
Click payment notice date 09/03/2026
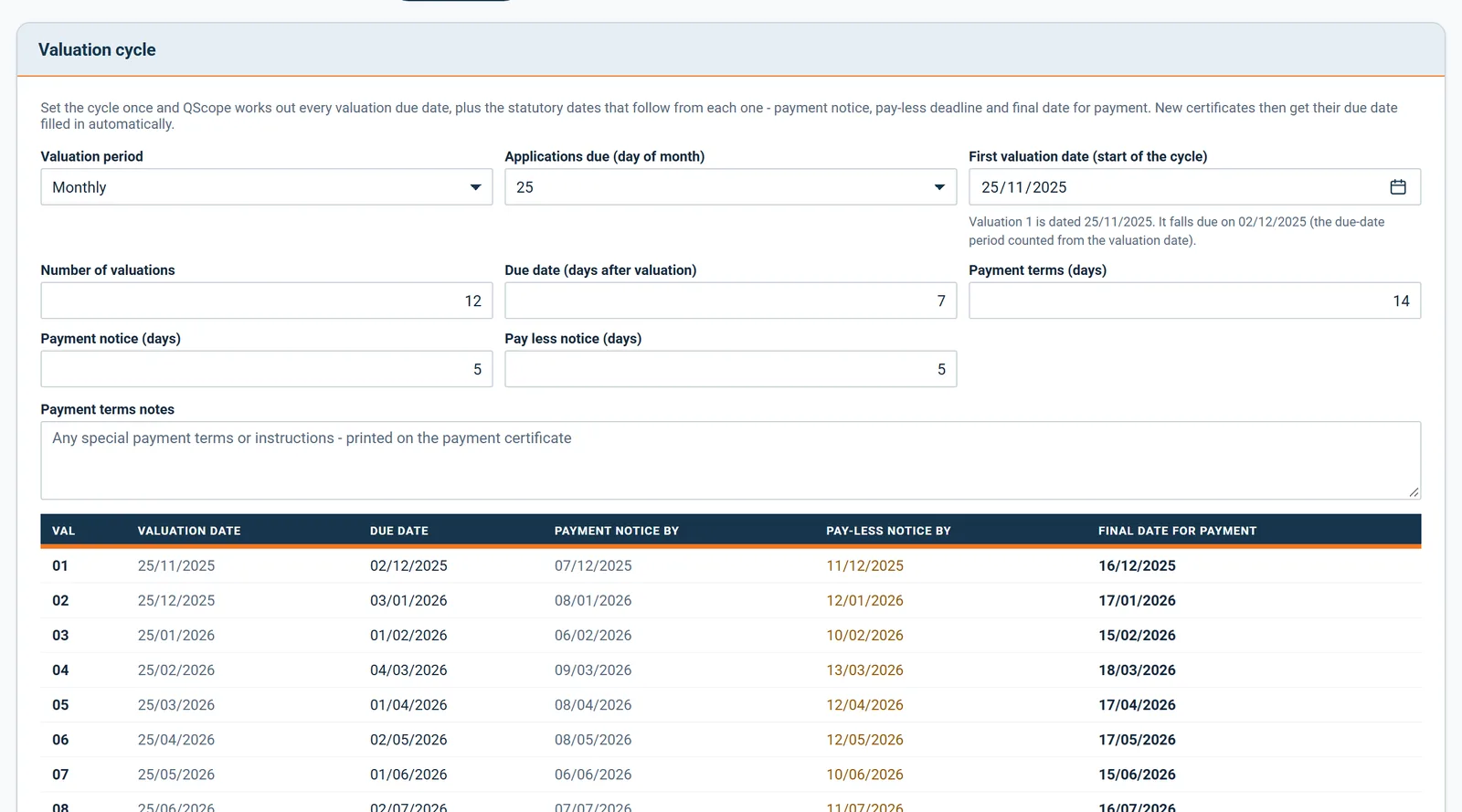593,670
